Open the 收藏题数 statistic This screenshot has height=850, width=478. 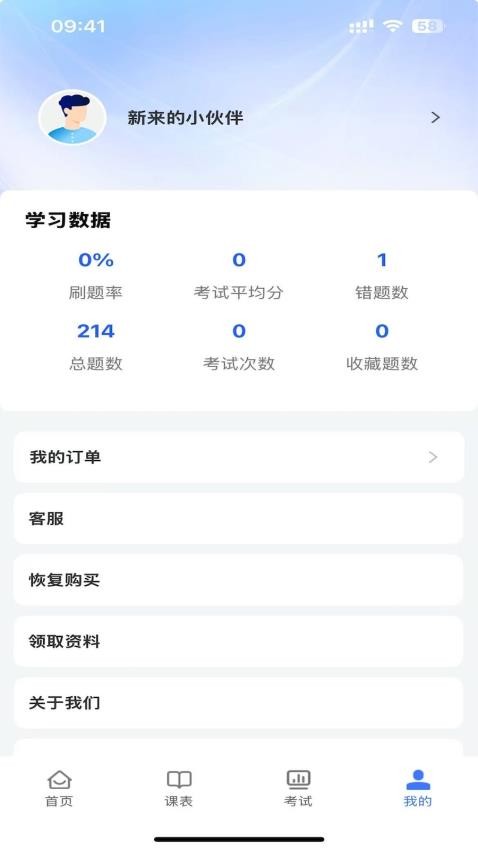coord(382,347)
